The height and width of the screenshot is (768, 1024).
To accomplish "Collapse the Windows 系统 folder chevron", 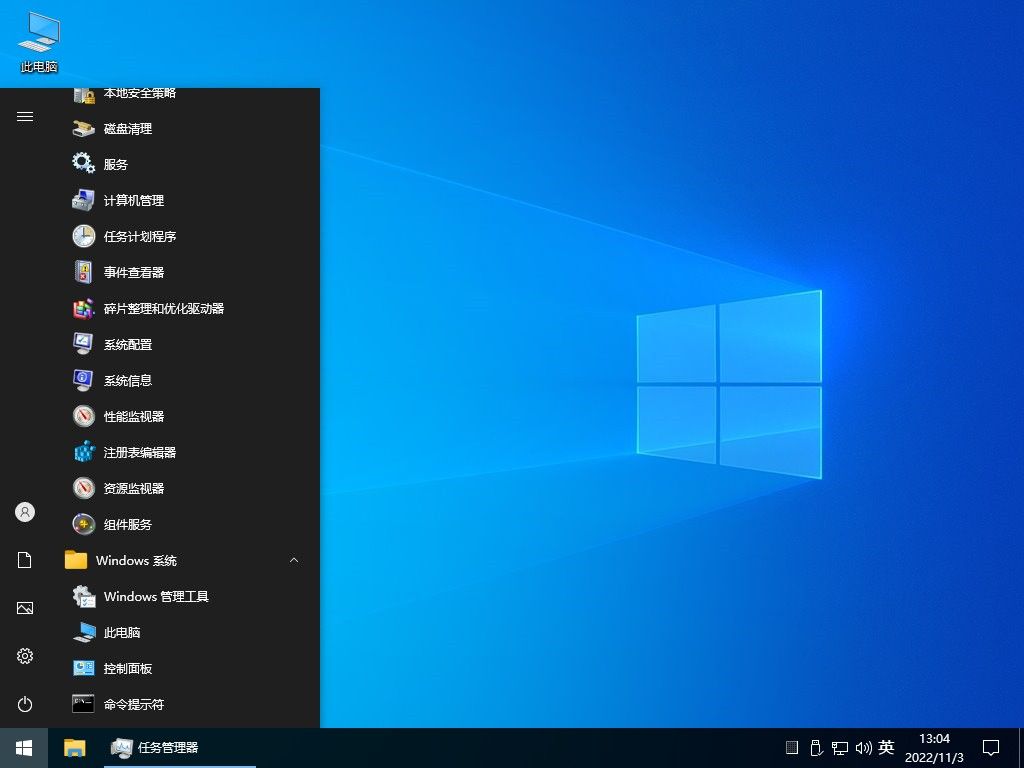I will tap(294, 560).
